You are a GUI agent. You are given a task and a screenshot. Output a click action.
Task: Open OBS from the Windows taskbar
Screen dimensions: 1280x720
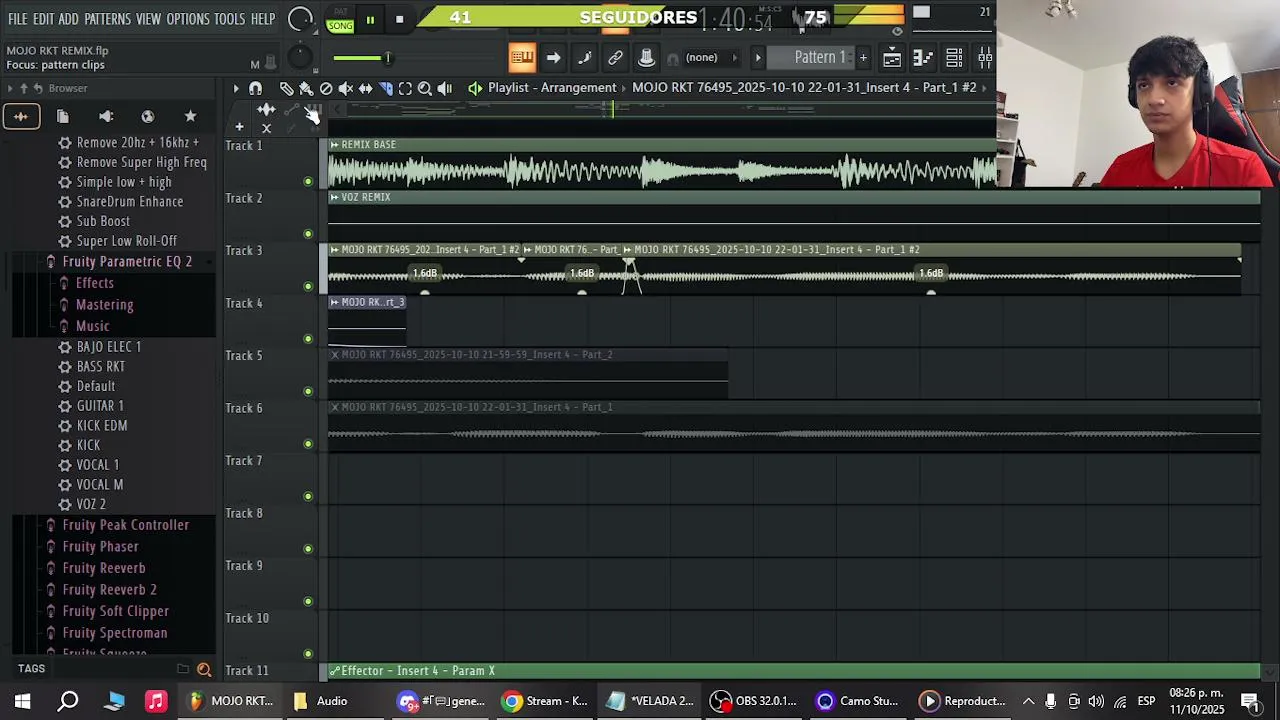pos(755,701)
